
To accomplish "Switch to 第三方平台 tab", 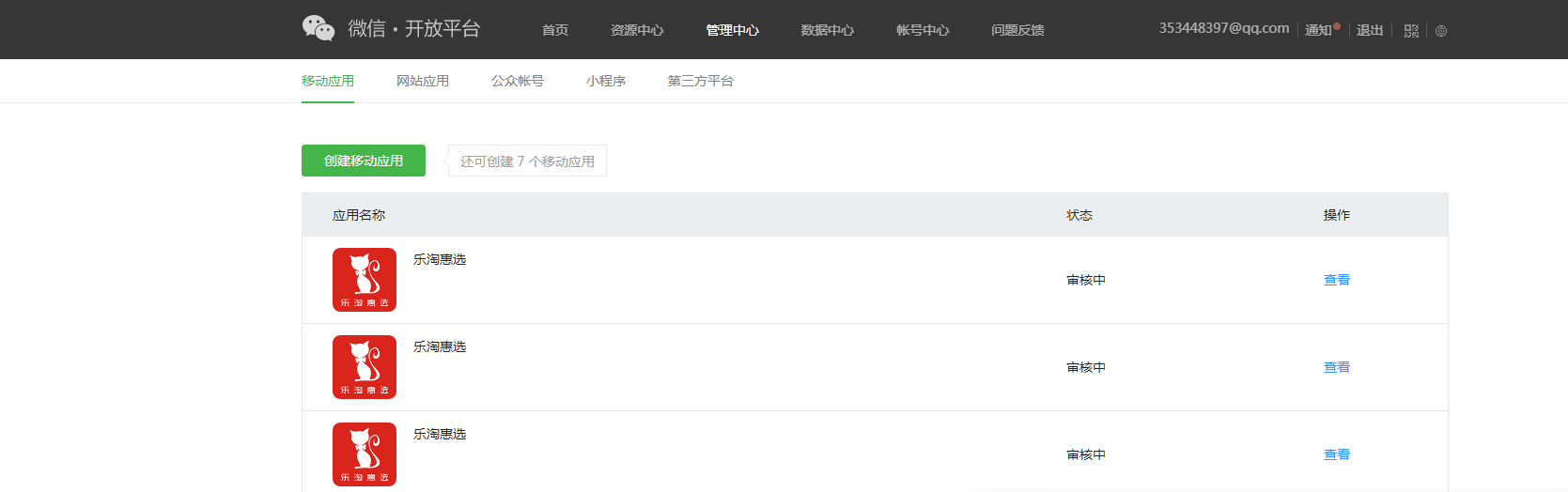I will 701,81.
